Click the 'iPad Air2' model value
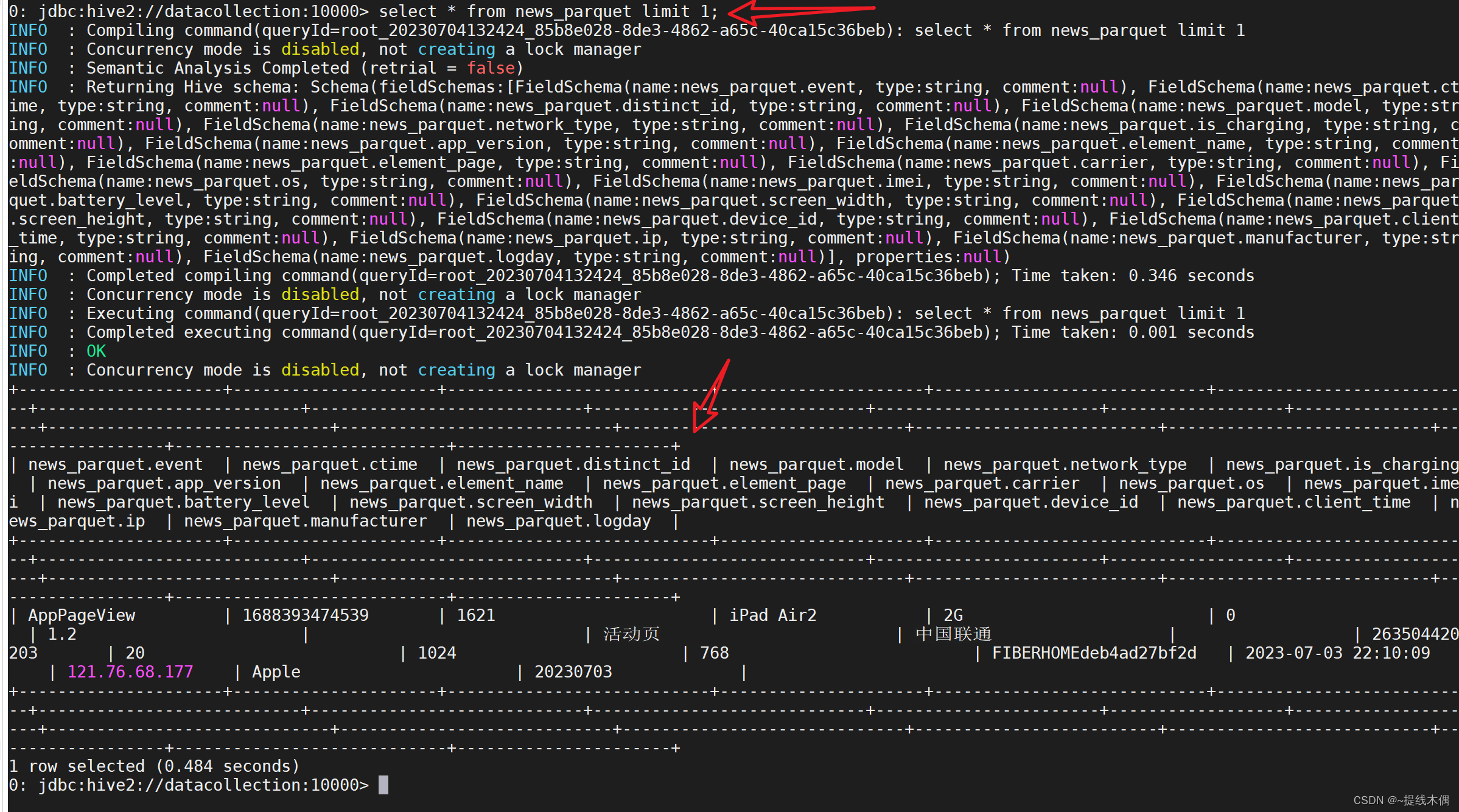Viewport: 1459px width, 812px height. pos(772,615)
